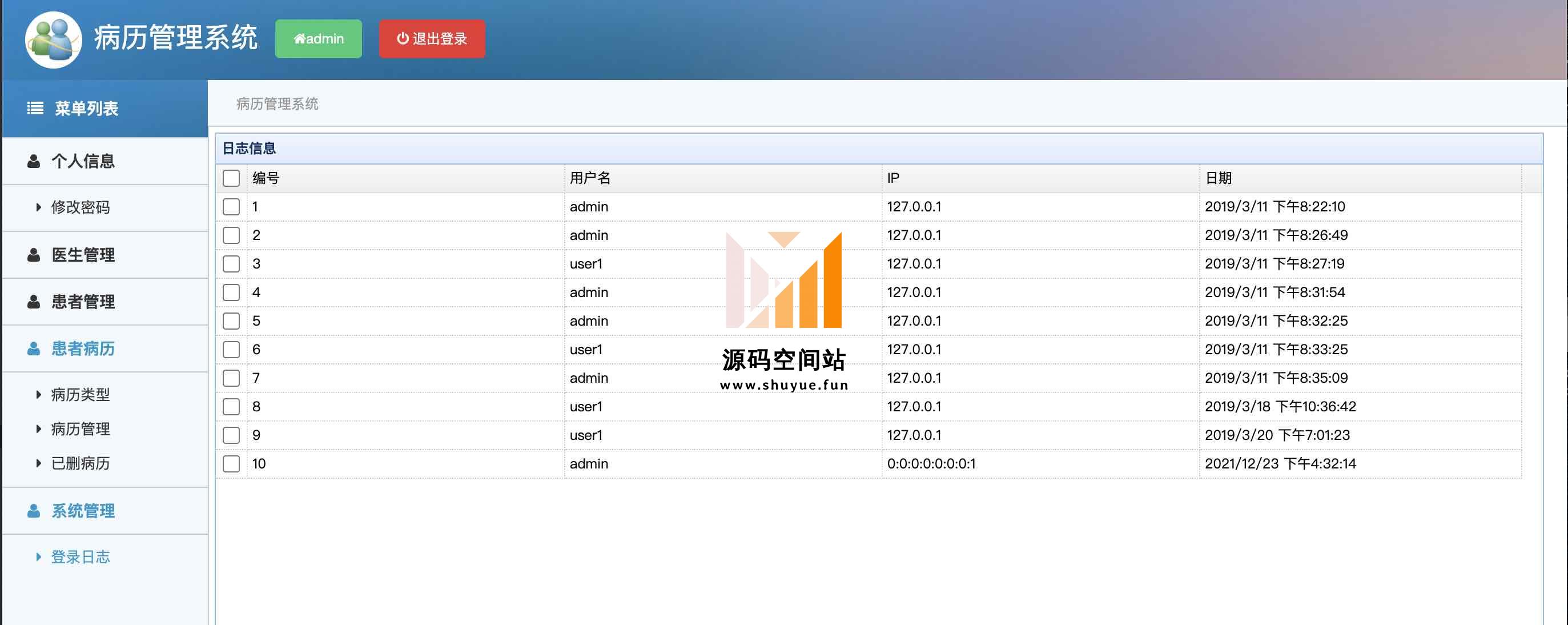
Task: Open the 患者管理 menu section
Action: tap(105, 302)
